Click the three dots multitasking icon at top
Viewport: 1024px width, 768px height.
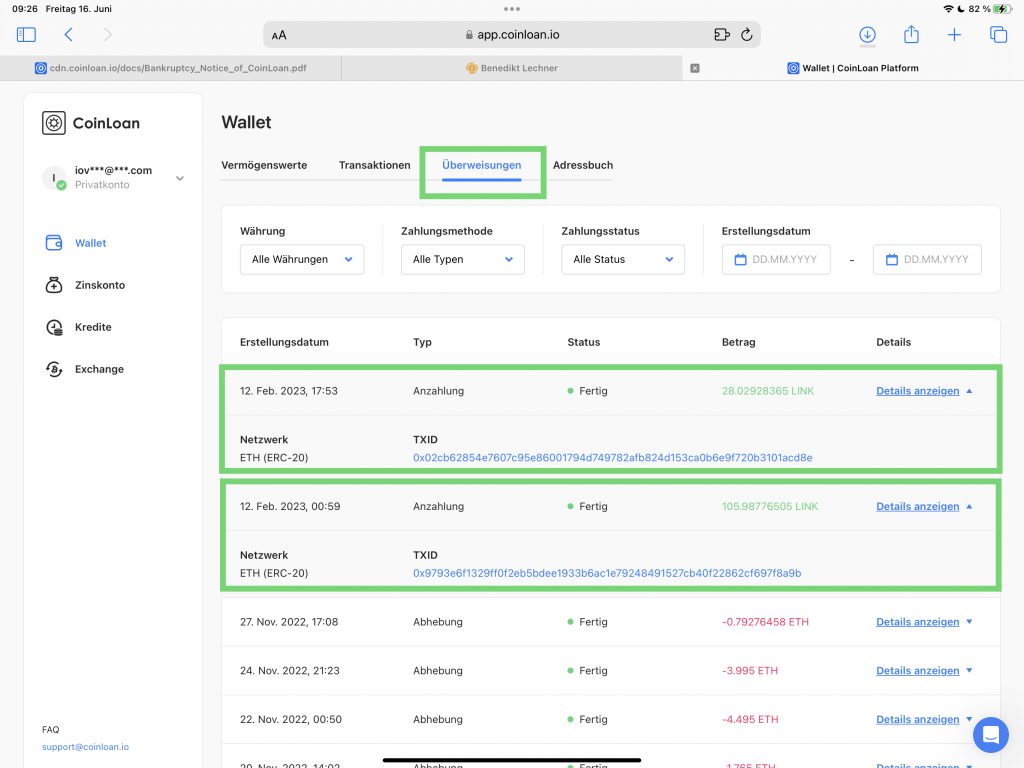click(512, 9)
